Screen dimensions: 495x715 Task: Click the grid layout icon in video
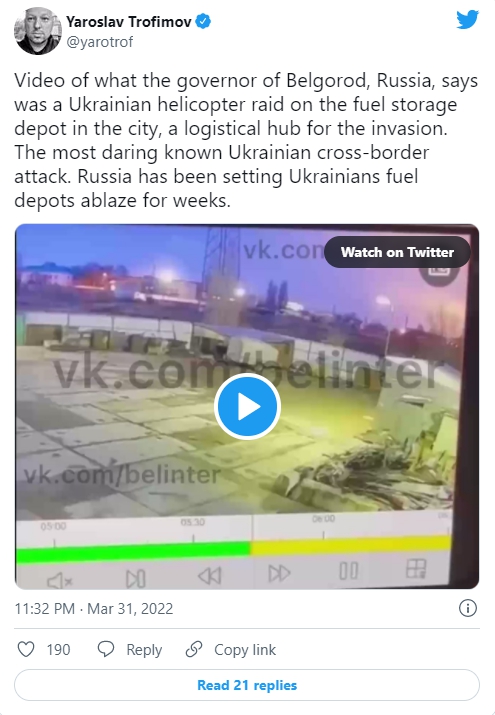(x=416, y=569)
